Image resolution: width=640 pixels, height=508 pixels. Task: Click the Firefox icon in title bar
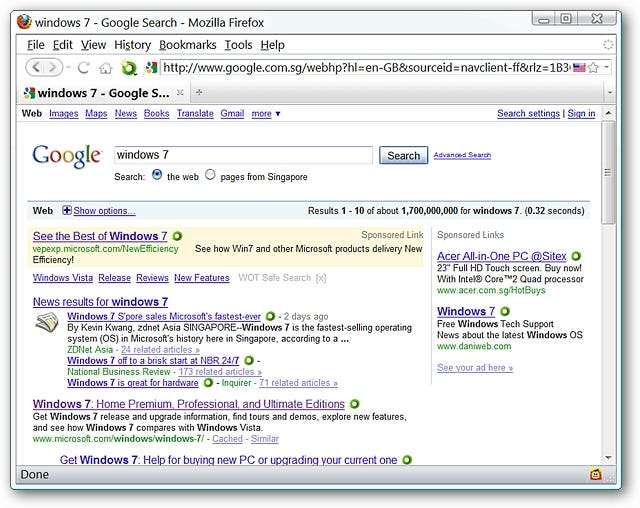[24, 22]
